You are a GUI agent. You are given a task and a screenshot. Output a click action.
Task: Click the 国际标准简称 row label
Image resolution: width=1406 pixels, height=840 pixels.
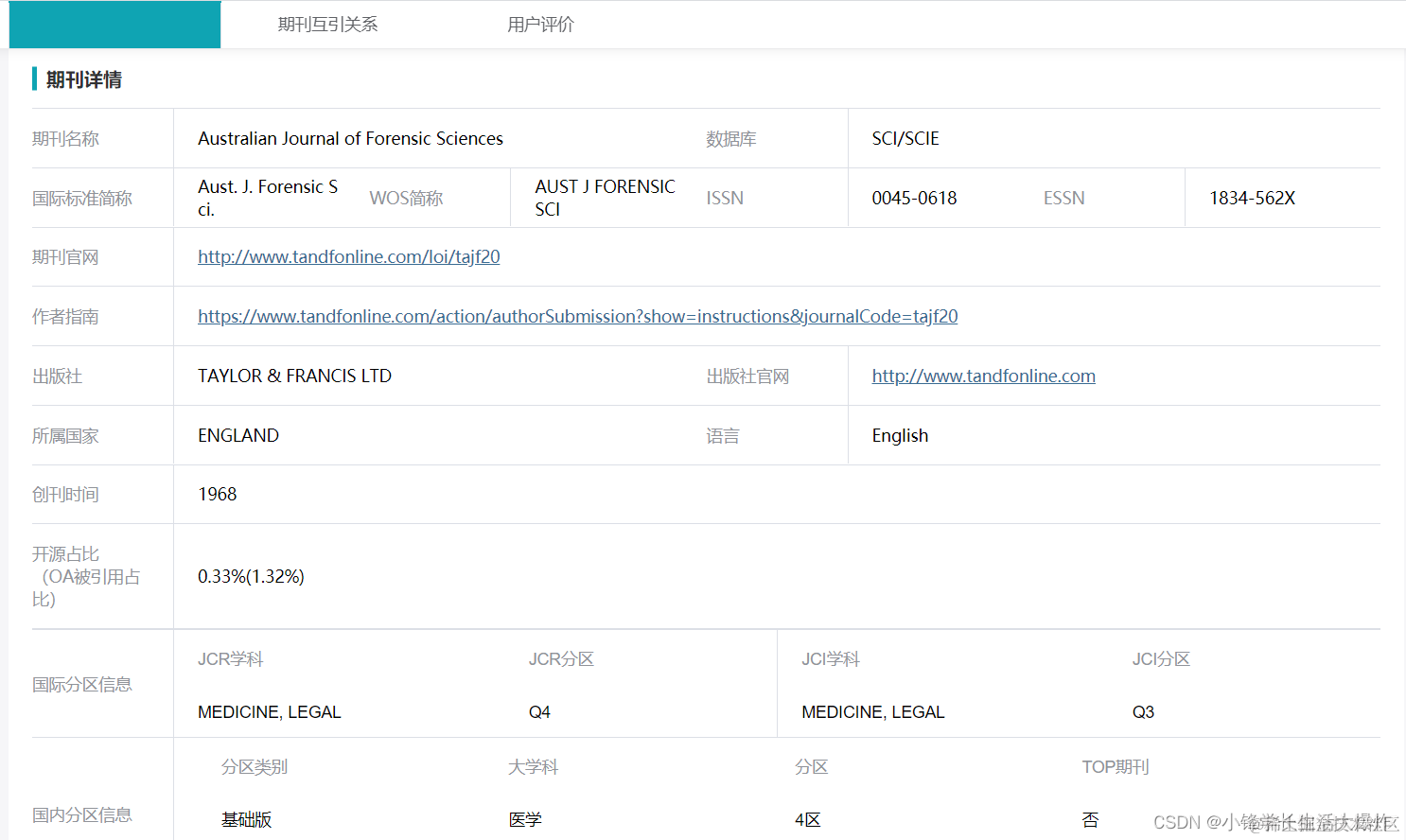[82, 198]
